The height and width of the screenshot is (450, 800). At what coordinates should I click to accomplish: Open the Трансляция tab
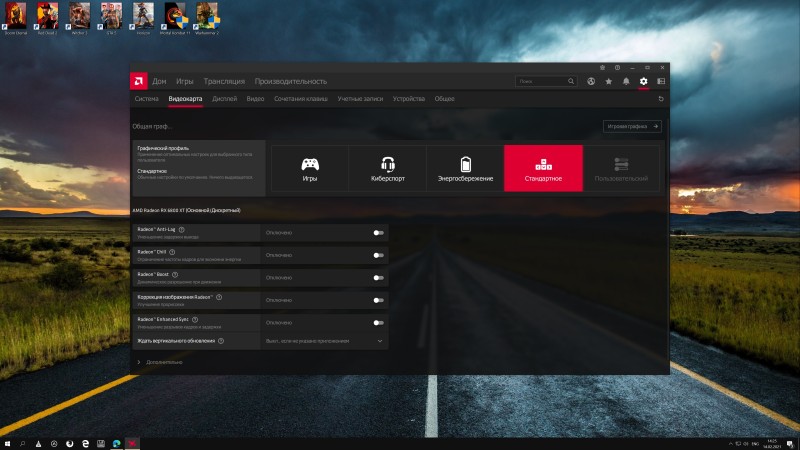click(x=224, y=81)
